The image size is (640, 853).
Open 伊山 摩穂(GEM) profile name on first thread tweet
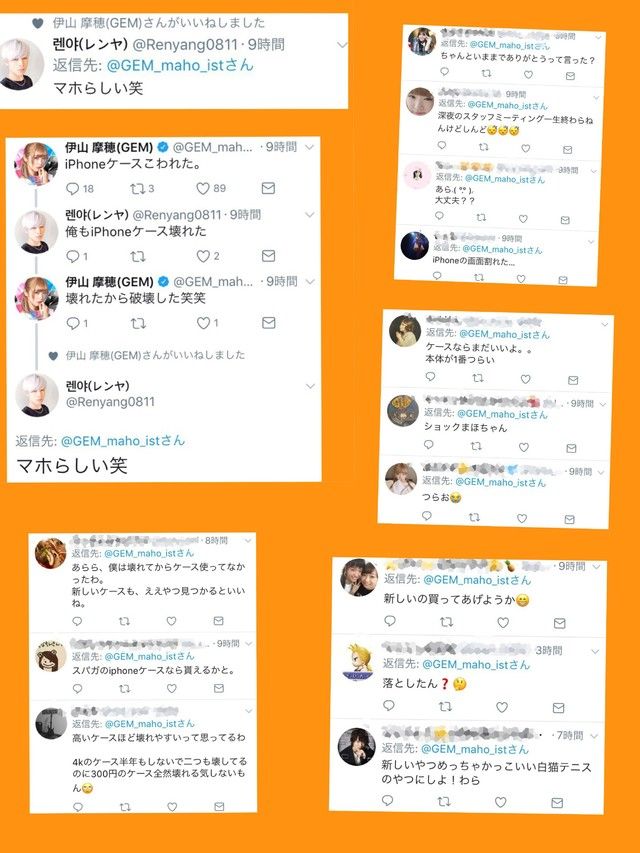click(109, 147)
